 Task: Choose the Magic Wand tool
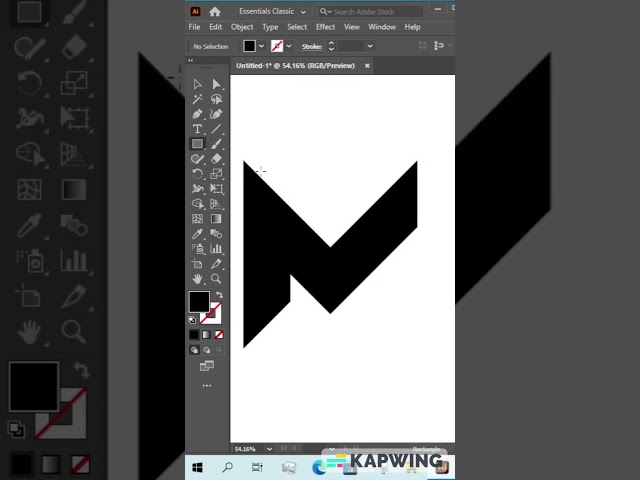pyautogui.click(x=198, y=99)
